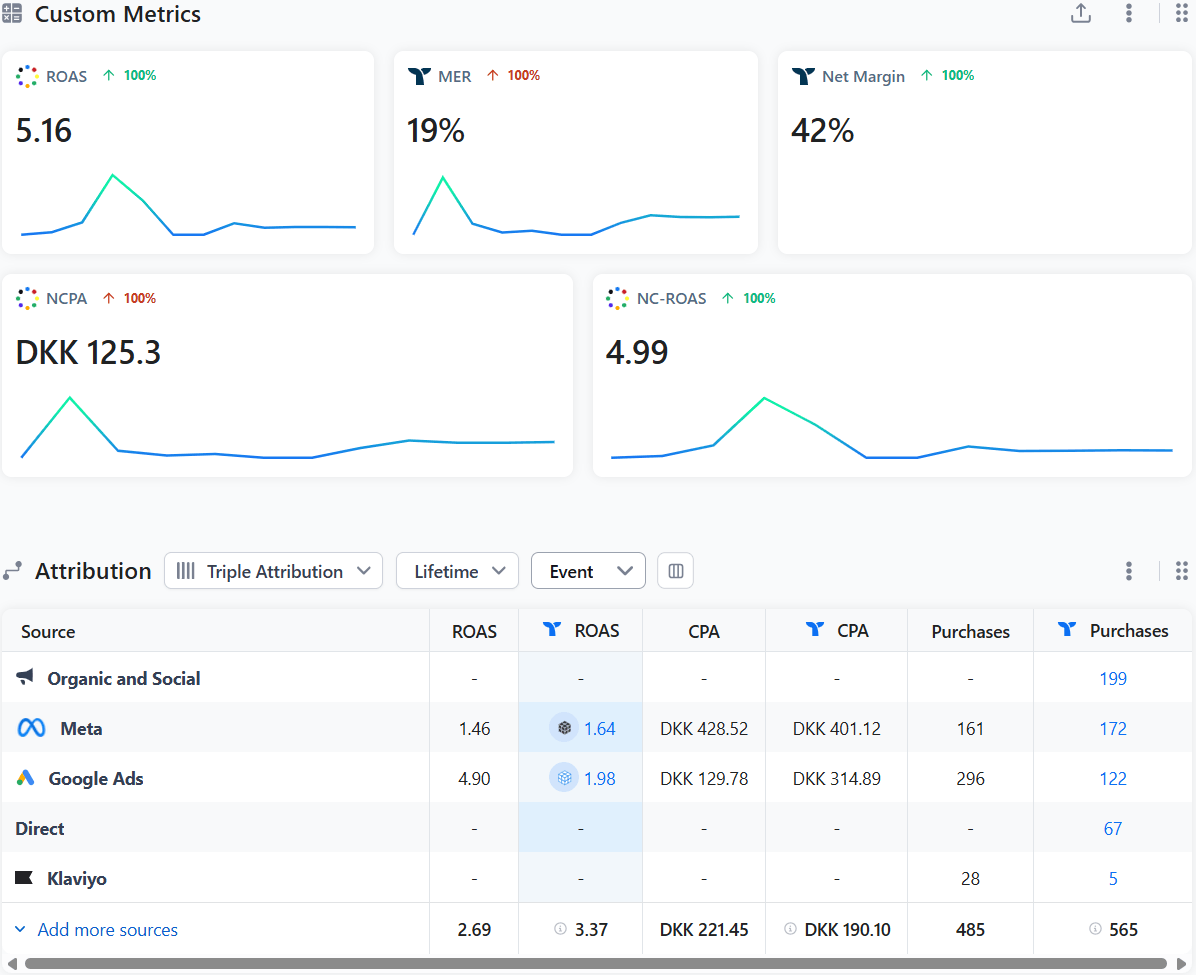The width and height of the screenshot is (1196, 975).
Task: Click info icon beside total 3.37
Action: pos(561,928)
